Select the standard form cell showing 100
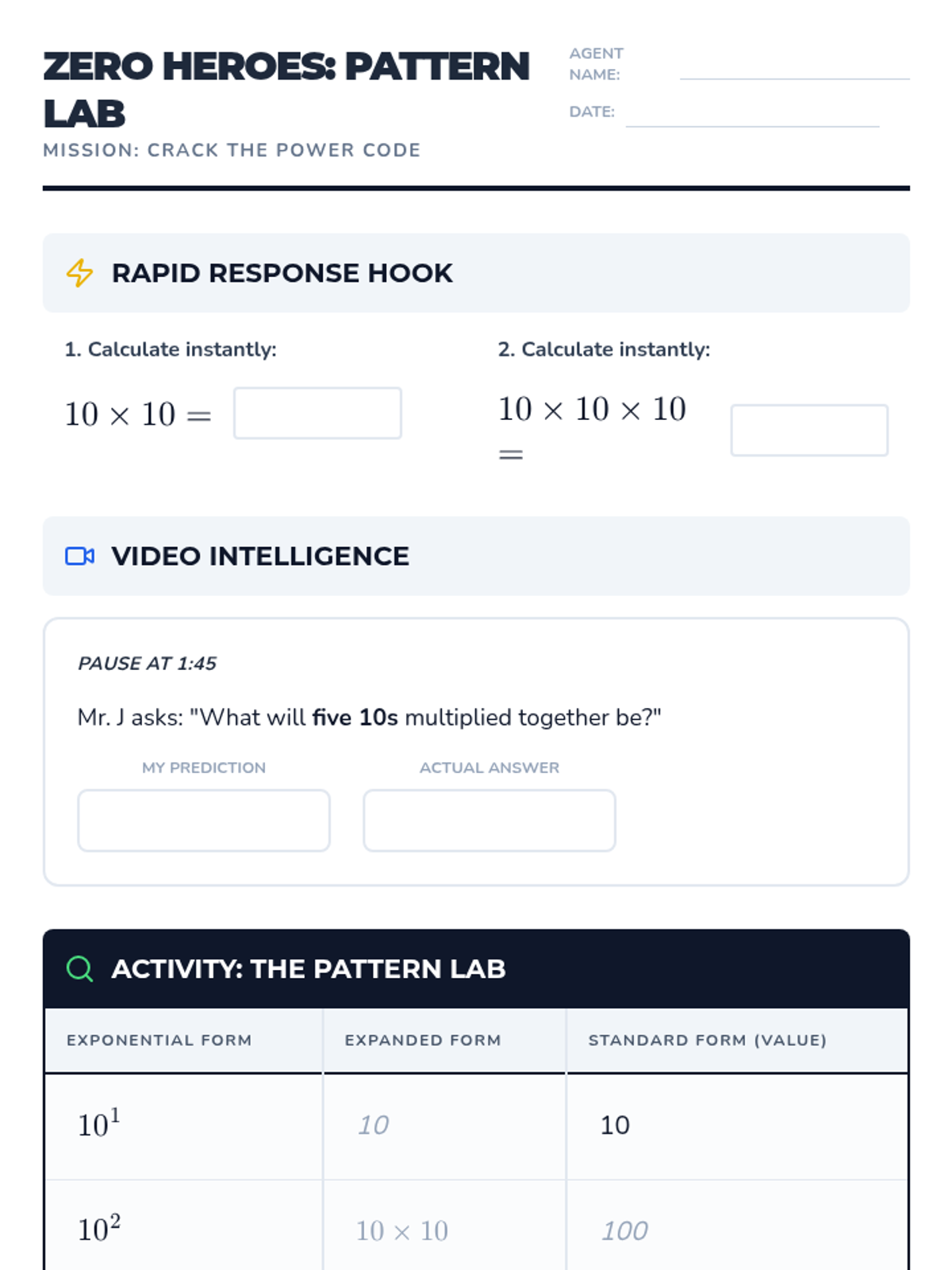Screen dimensions: 952x1270 (x=624, y=1231)
